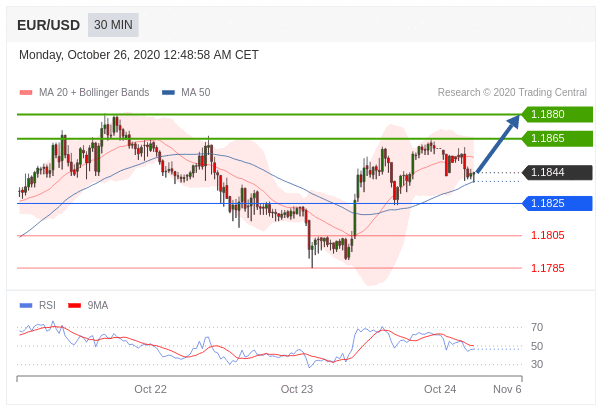Click the 'MA 20 + Bollinger Bands' legend label
This screenshot has width=603, height=410.
[94, 92]
